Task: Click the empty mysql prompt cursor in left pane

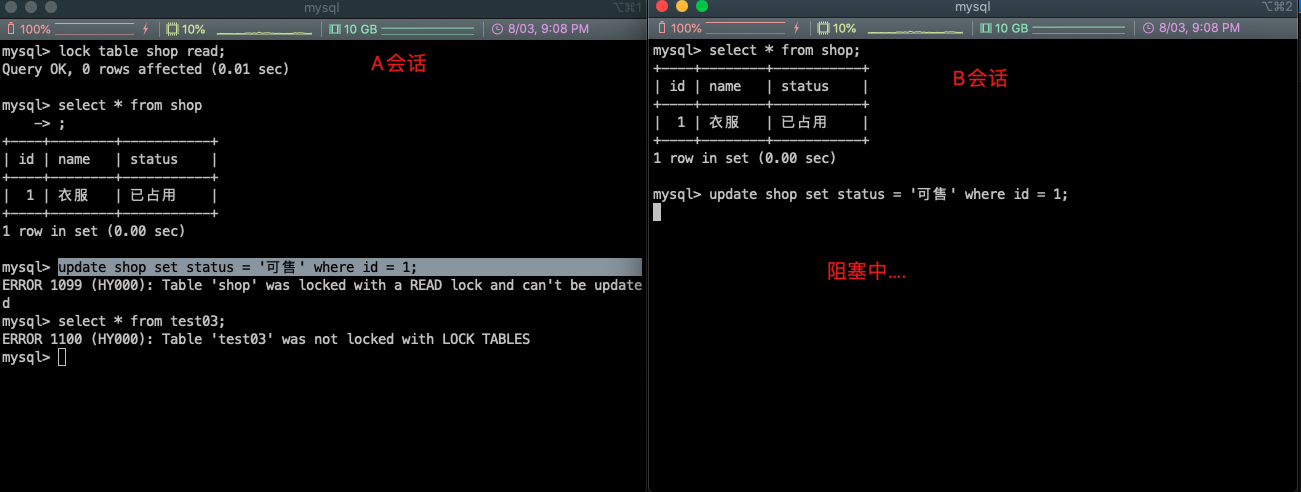Action: 62,357
